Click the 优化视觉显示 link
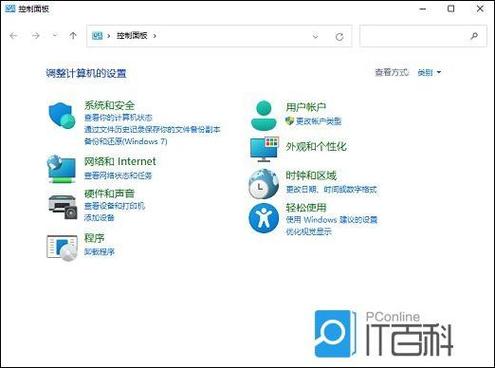495x368 pixels. [x=308, y=232]
